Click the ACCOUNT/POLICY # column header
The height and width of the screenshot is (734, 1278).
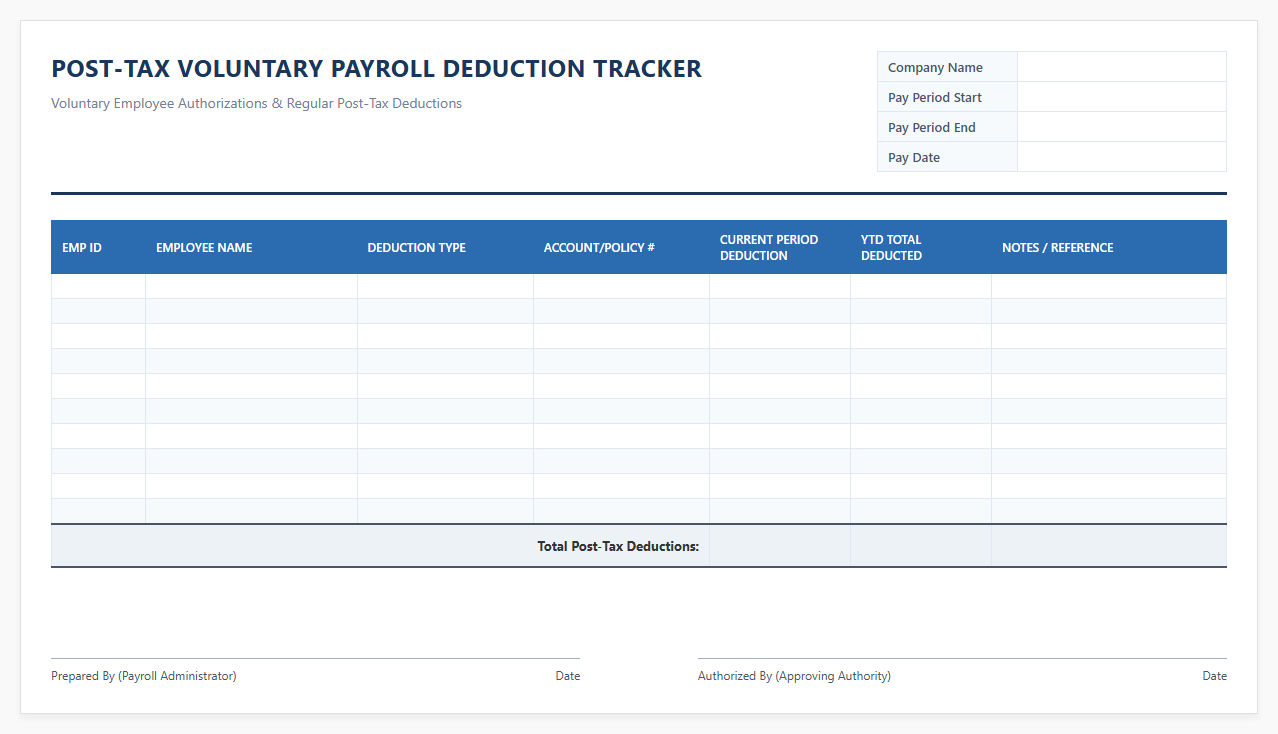coord(622,247)
